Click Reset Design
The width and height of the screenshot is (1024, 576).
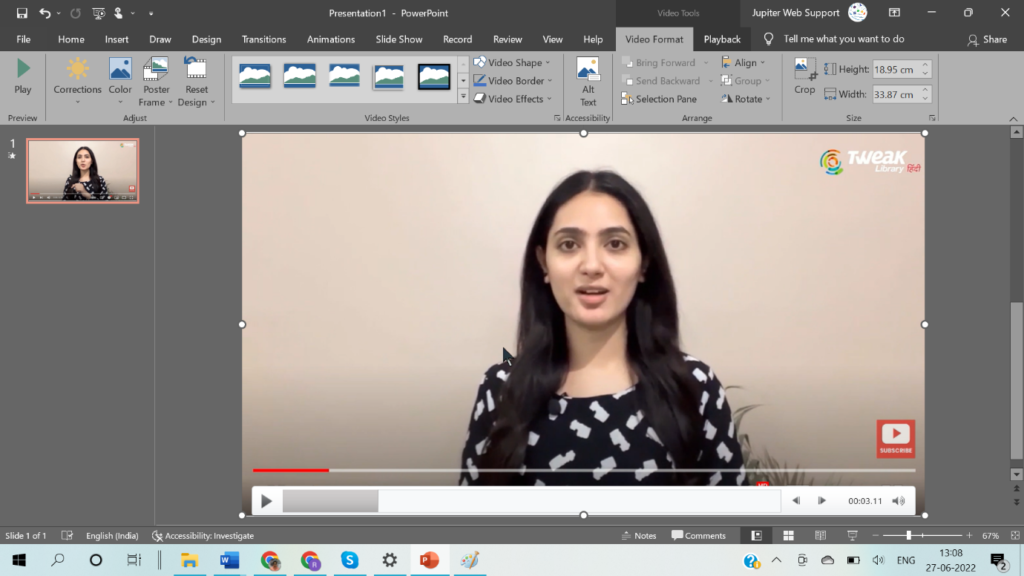tap(196, 81)
